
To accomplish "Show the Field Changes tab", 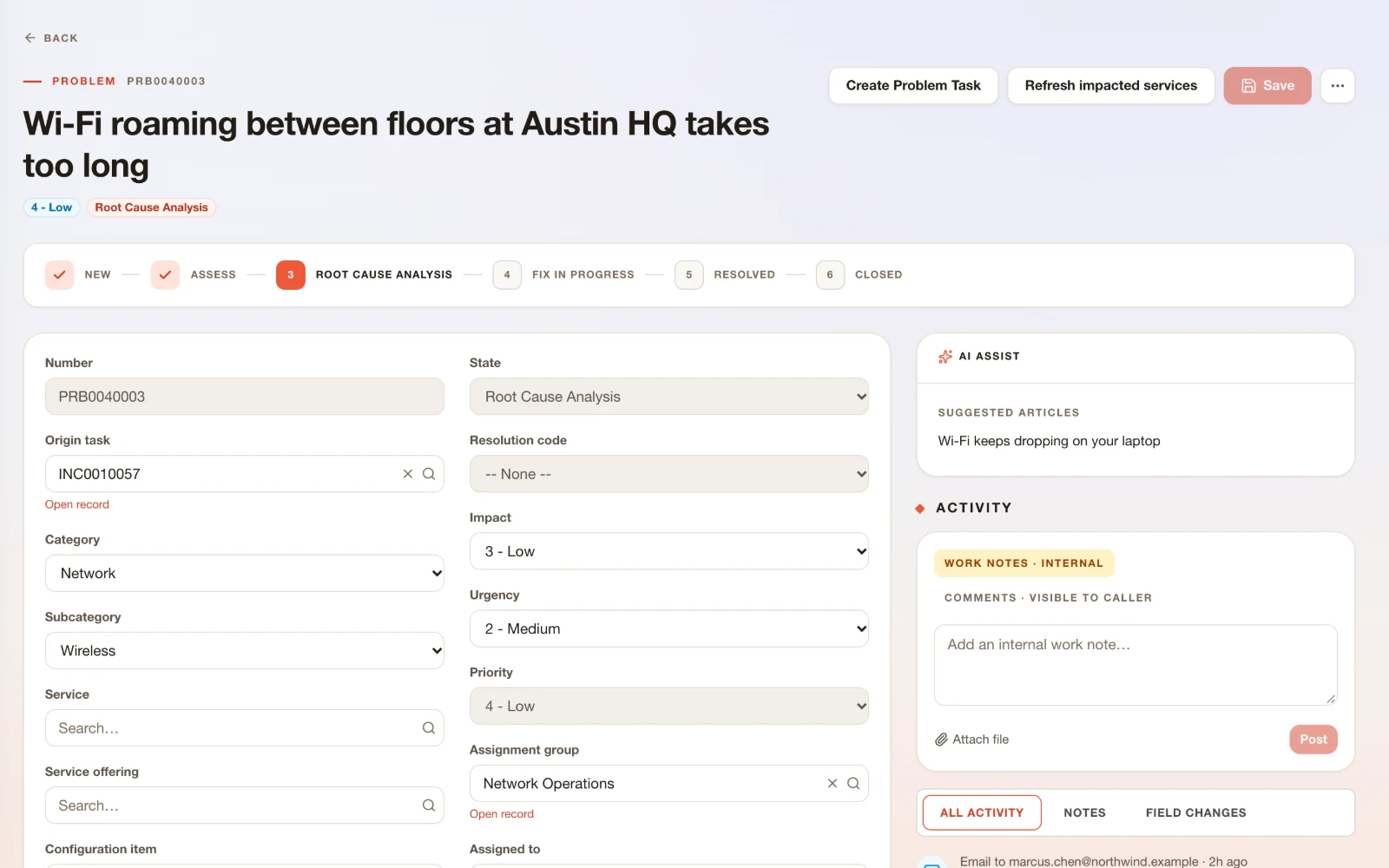I will coord(1195,813).
